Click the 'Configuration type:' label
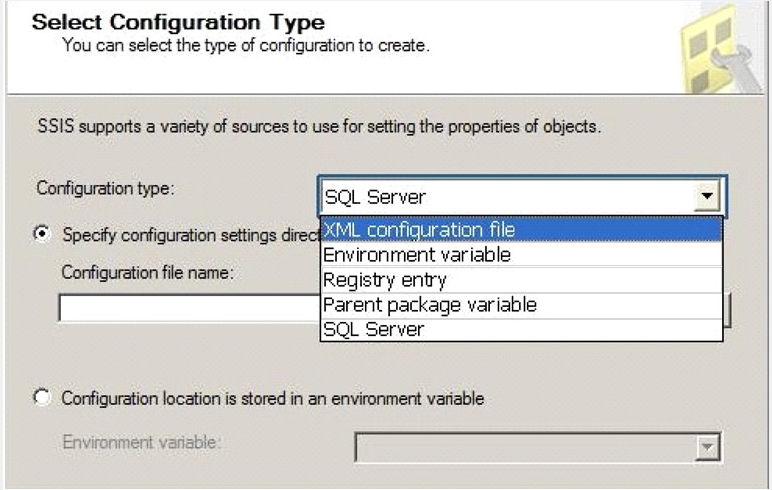772x490 pixels. pyautogui.click(x=105, y=188)
